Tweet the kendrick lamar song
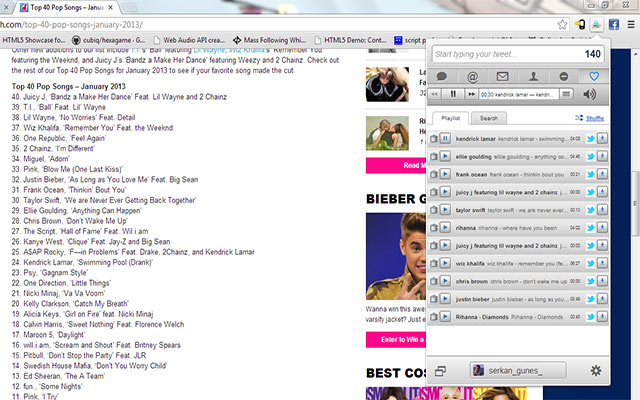Viewport: 640px width, 400px height. (590, 139)
